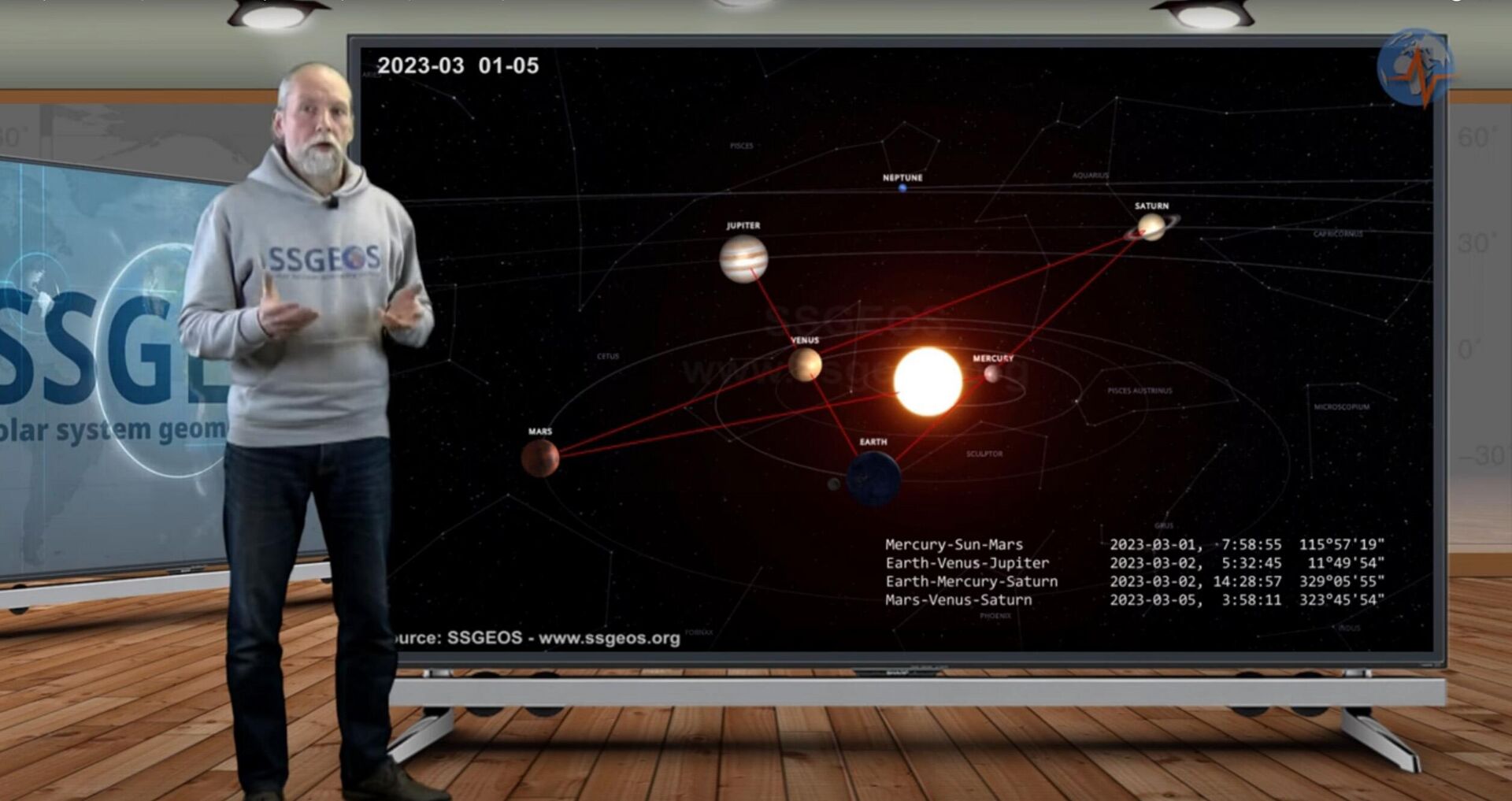Click the AQUARIUS constellation label
Viewport: 1512px width, 801px height.
coord(1091,176)
